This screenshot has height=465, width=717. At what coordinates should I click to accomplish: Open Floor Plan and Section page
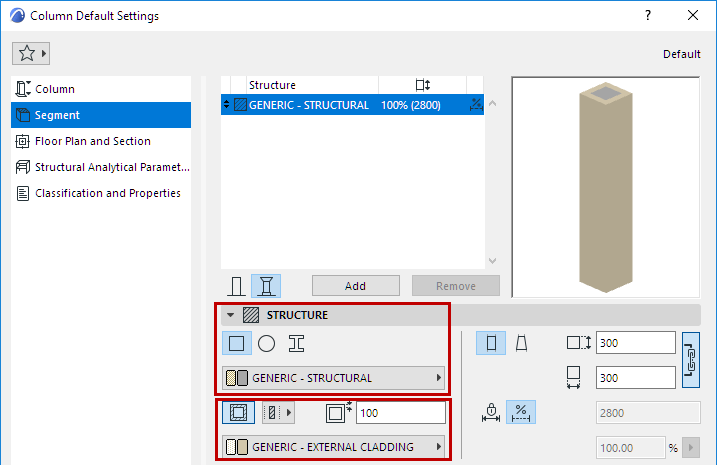coord(101,141)
